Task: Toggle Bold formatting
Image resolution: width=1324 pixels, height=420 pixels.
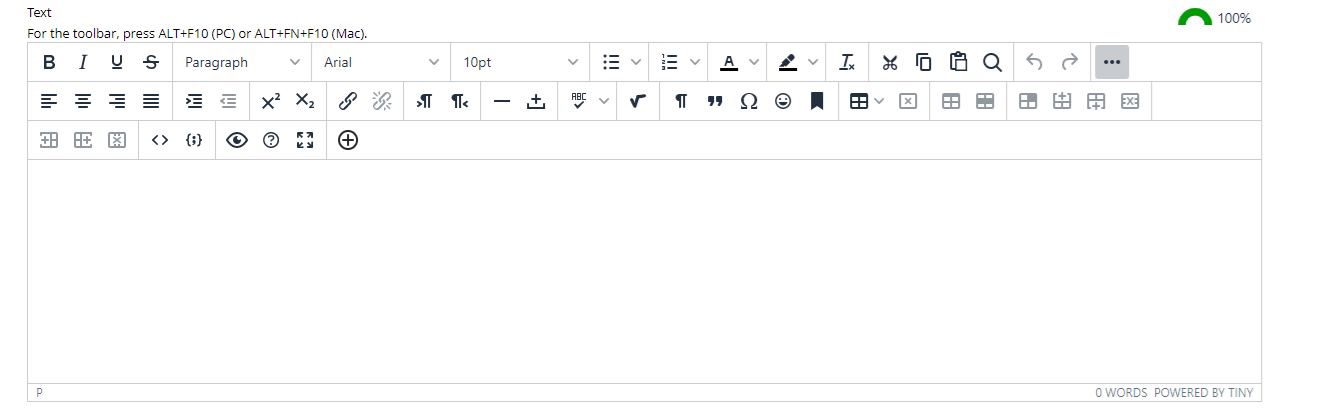Action: (x=49, y=62)
